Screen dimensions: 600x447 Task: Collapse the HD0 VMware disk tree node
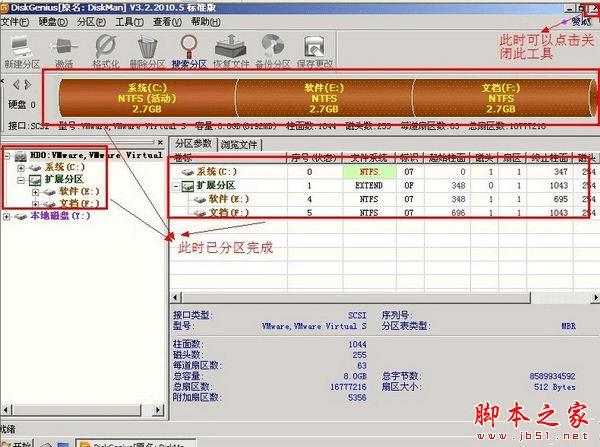(x=7, y=156)
